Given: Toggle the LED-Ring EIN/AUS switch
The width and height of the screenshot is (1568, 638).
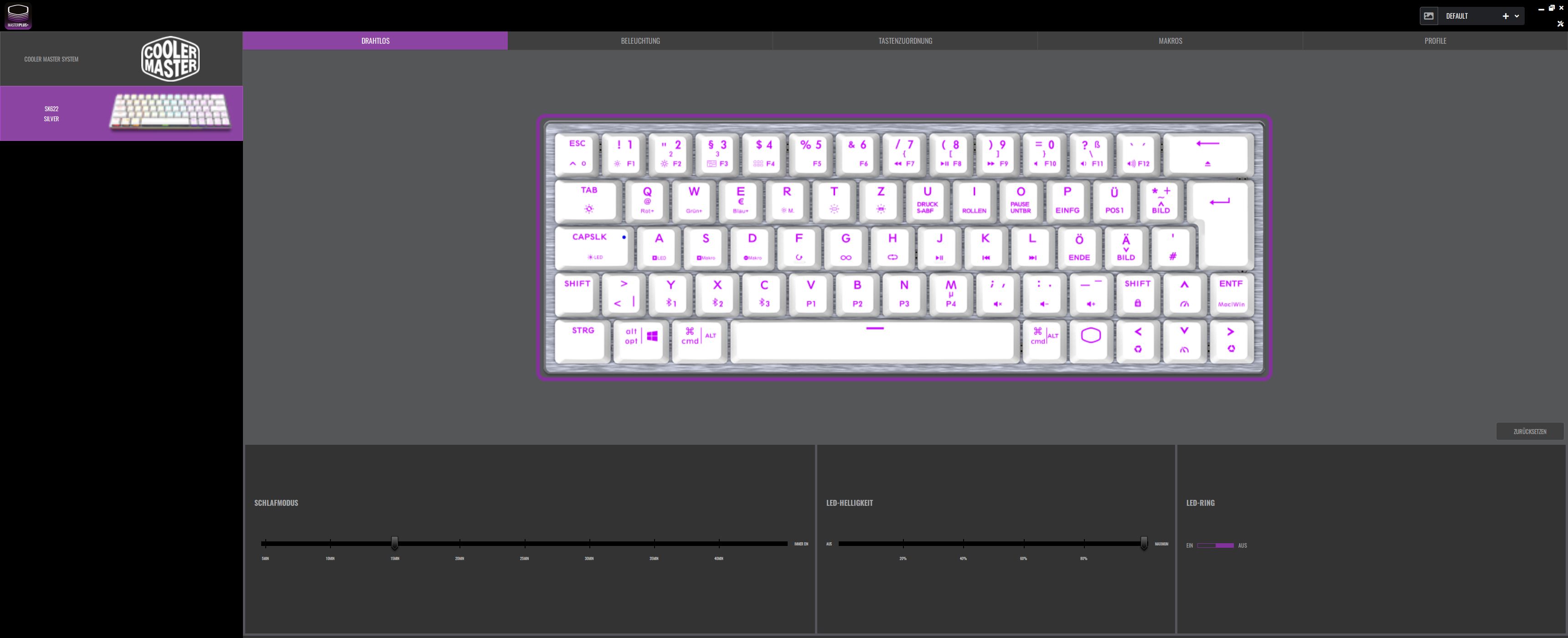Looking at the screenshot, I should [1216, 545].
